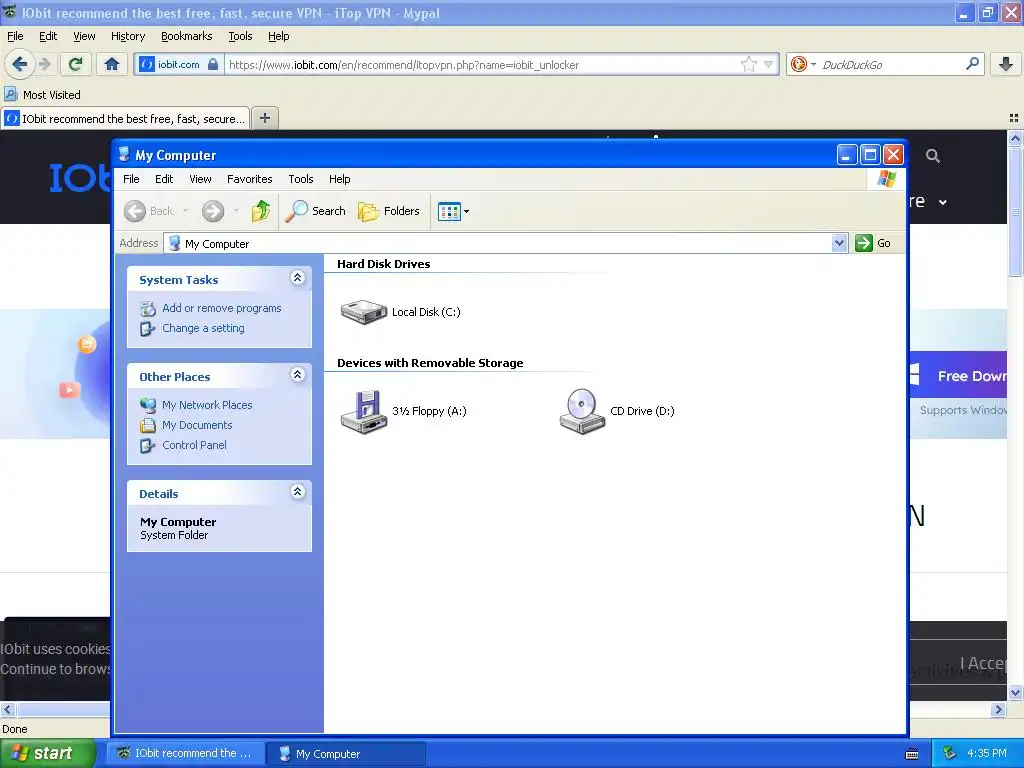The width and height of the screenshot is (1024, 768).
Task: Click the list all tabs icon
Action: (x=1014, y=118)
